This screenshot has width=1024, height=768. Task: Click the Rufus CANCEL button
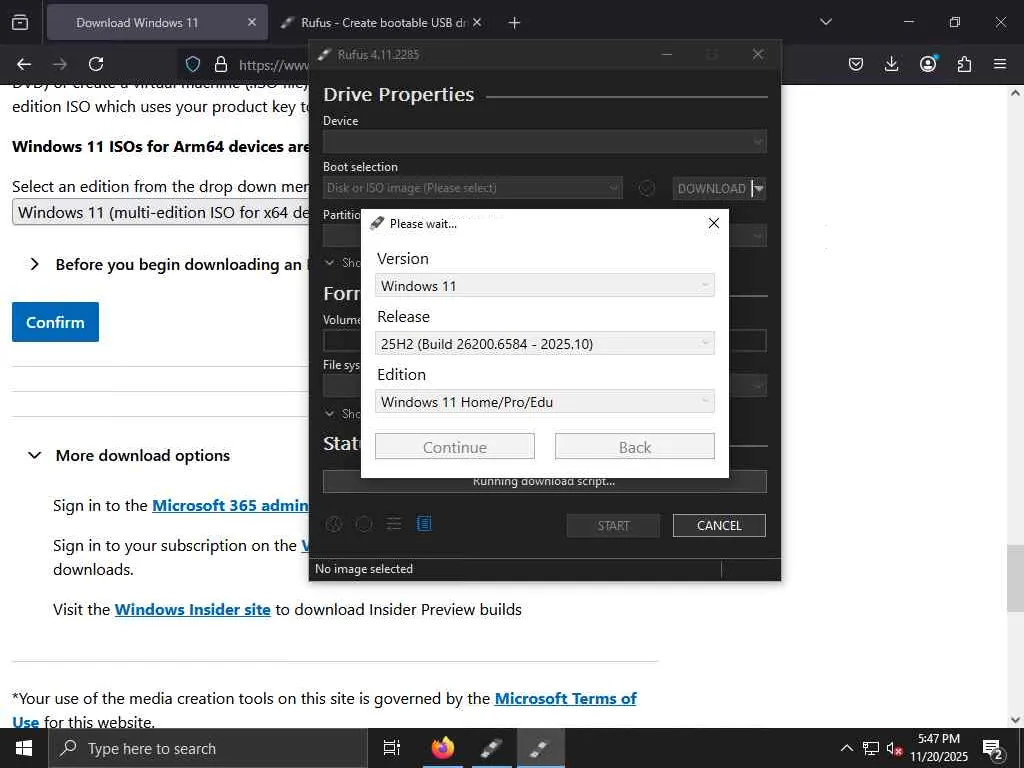pyautogui.click(x=719, y=526)
